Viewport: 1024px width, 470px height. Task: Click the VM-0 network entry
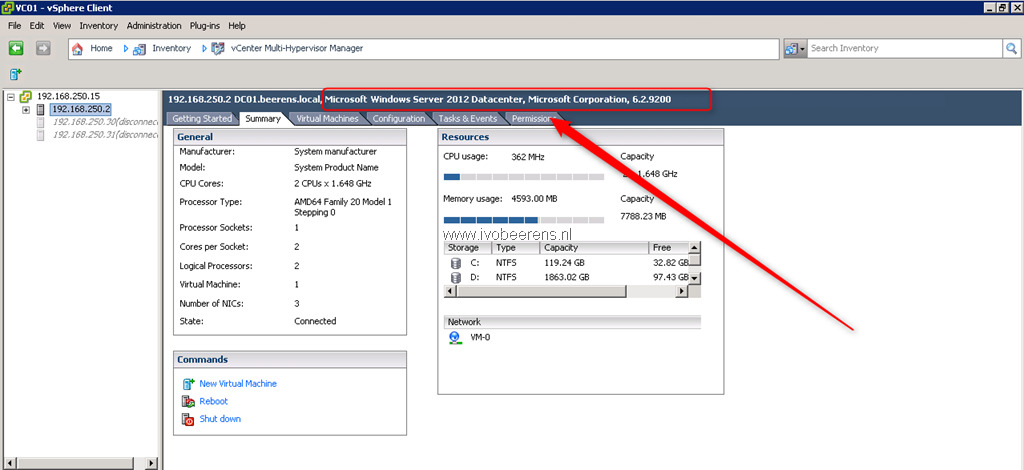click(480, 338)
